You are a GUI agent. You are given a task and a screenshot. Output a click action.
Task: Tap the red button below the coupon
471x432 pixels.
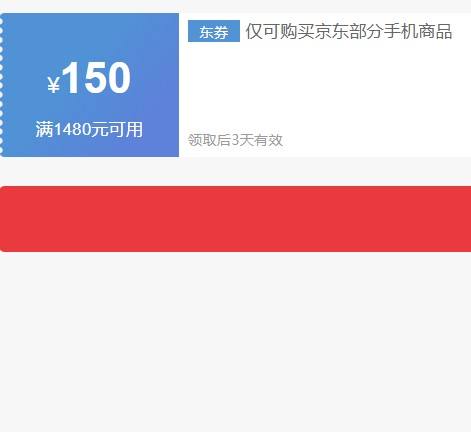point(235,219)
